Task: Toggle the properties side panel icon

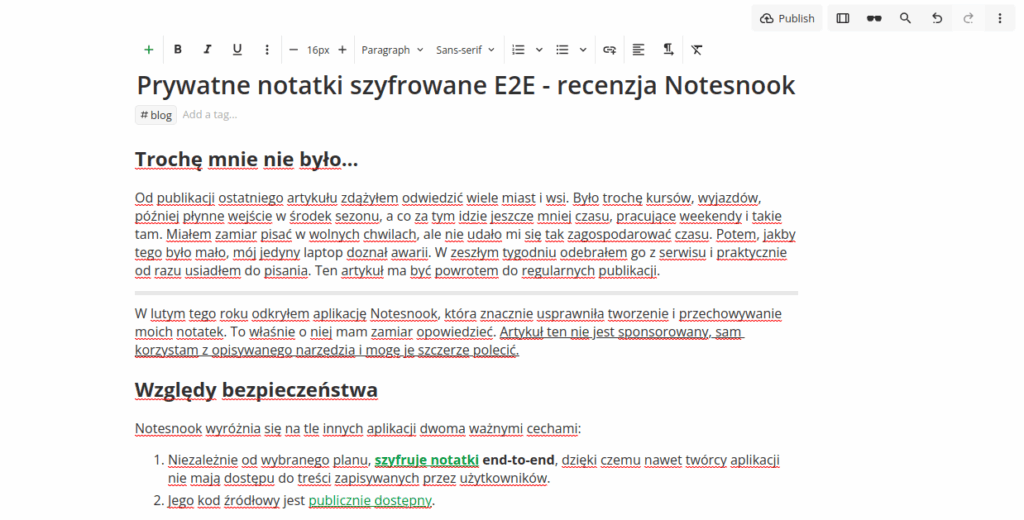Action: pos(842,18)
